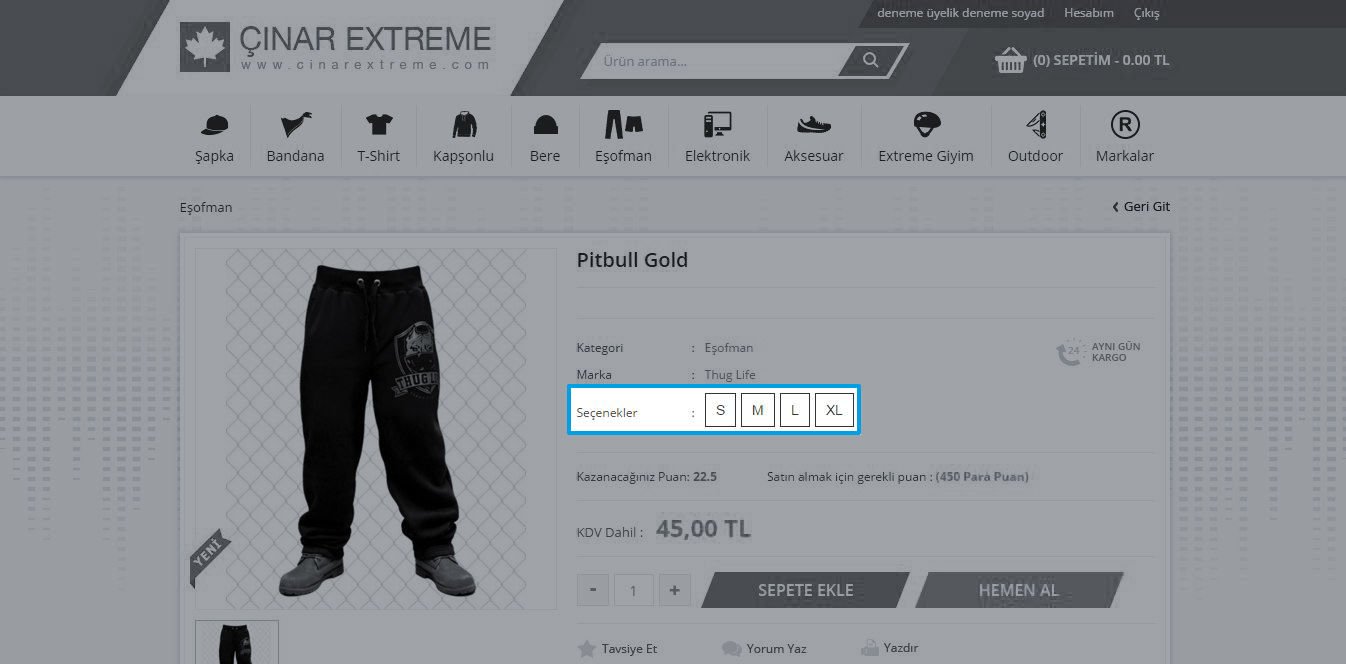This screenshot has width=1346, height=664.
Task: Open the shopping basket icon
Action: point(1010,60)
